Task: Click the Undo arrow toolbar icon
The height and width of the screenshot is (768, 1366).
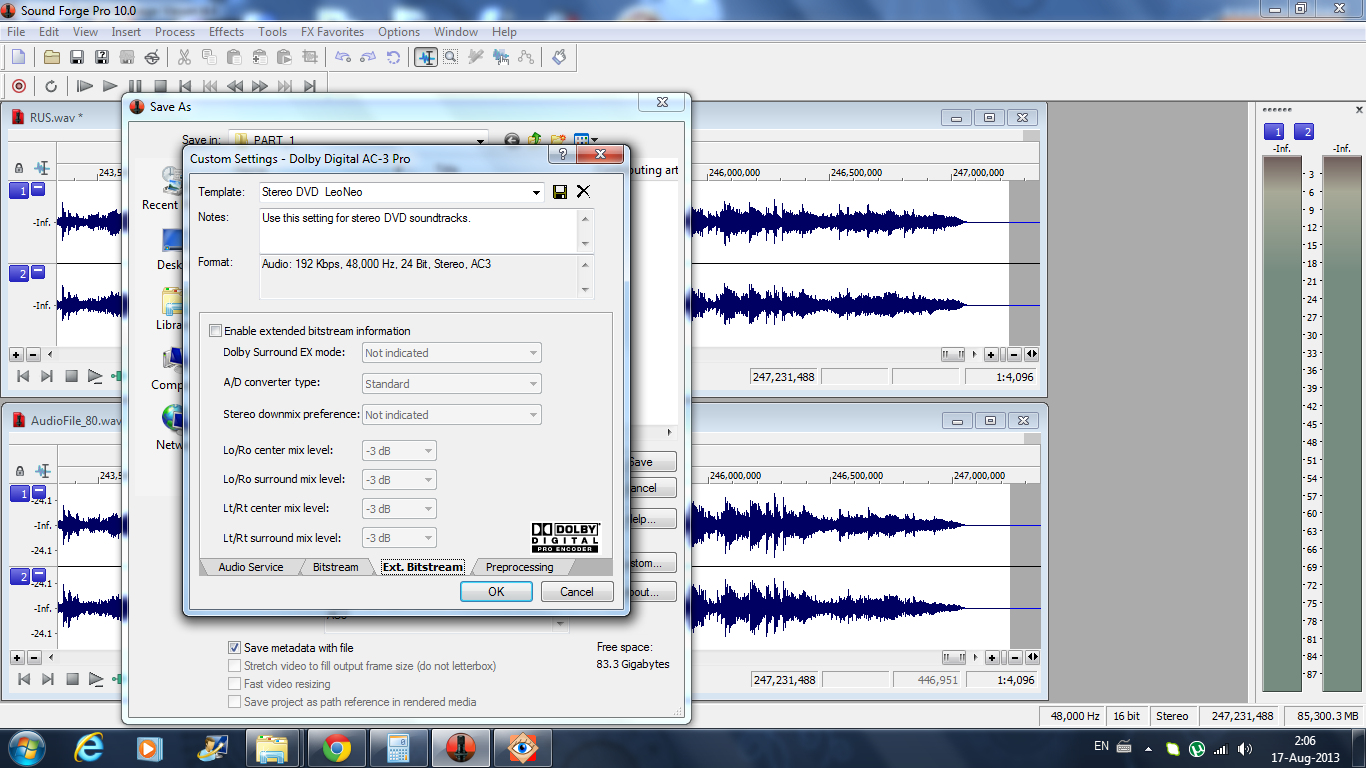Action: point(343,57)
